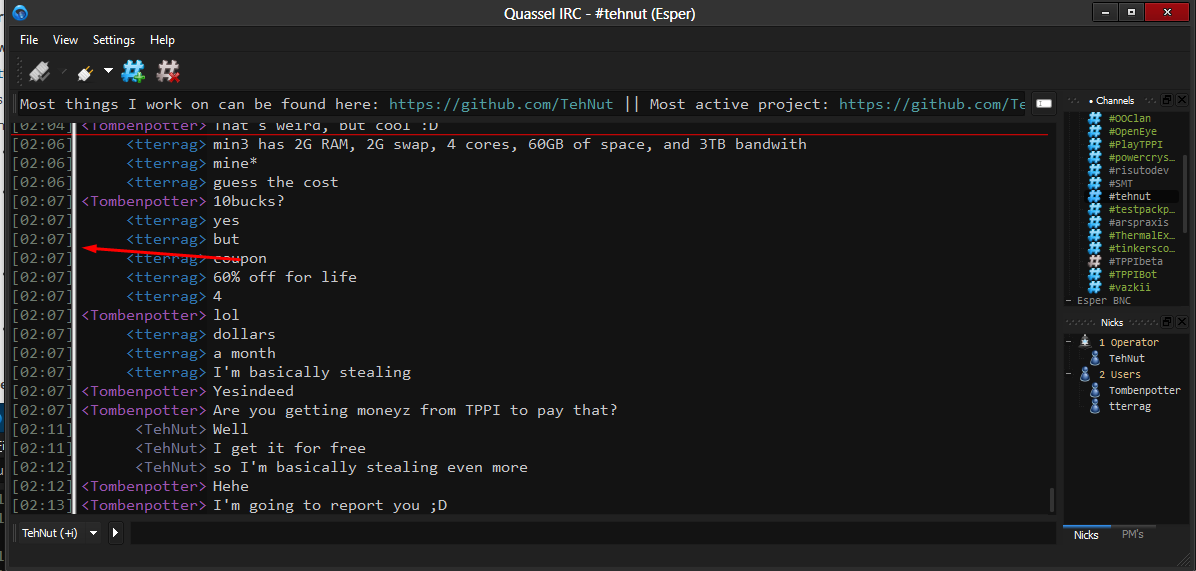Collapse the Esper BNC network

pyautogui.click(x=1068, y=300)
